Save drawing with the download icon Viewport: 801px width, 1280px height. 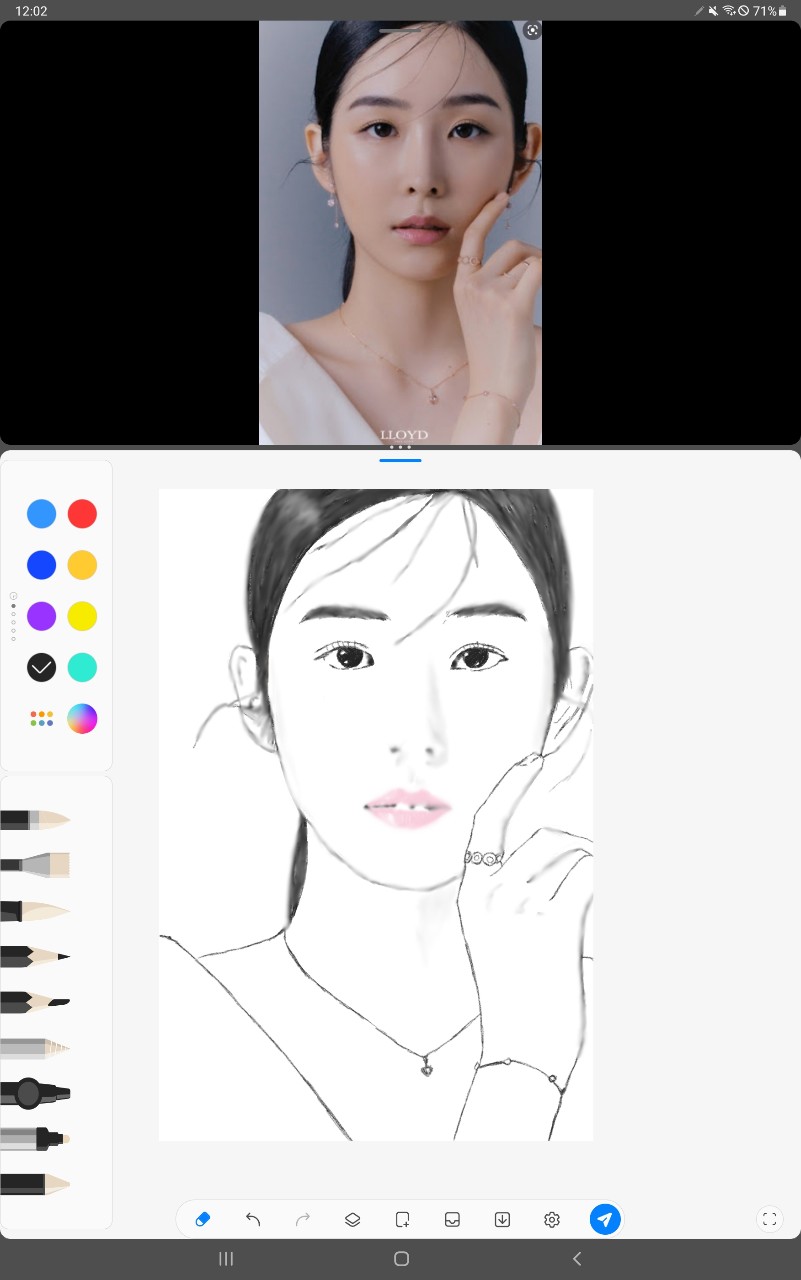click(502, 1220)
